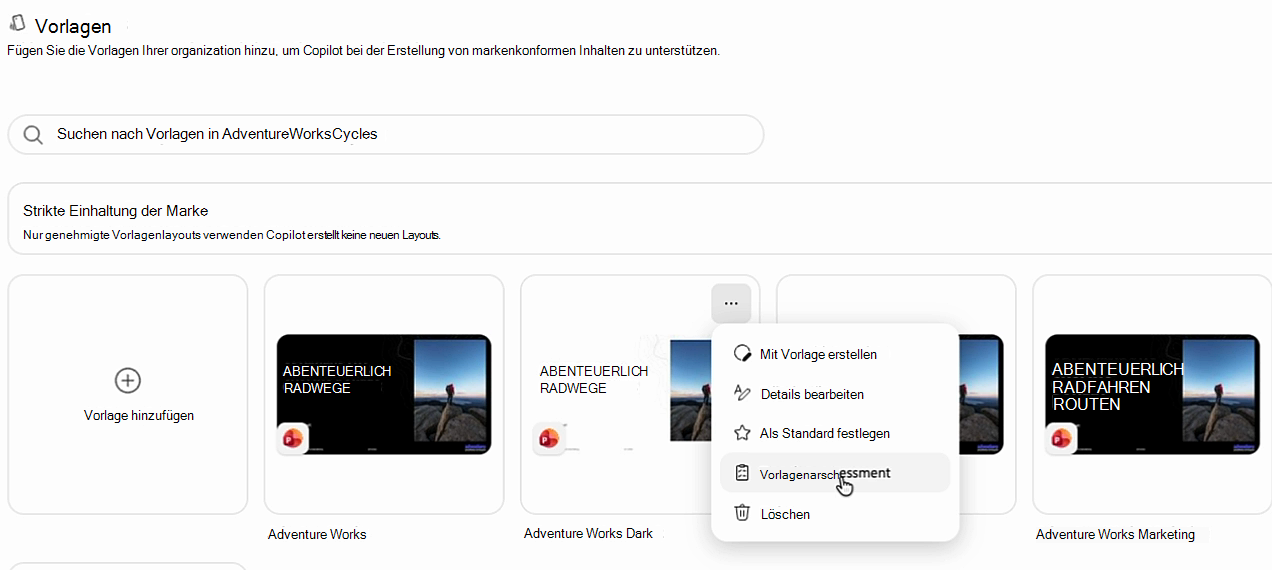Screen dimensions: 1272x570
Task: Click the Adventure Works Dark name label
Action: pyautogui.click(x=588, y=533)
